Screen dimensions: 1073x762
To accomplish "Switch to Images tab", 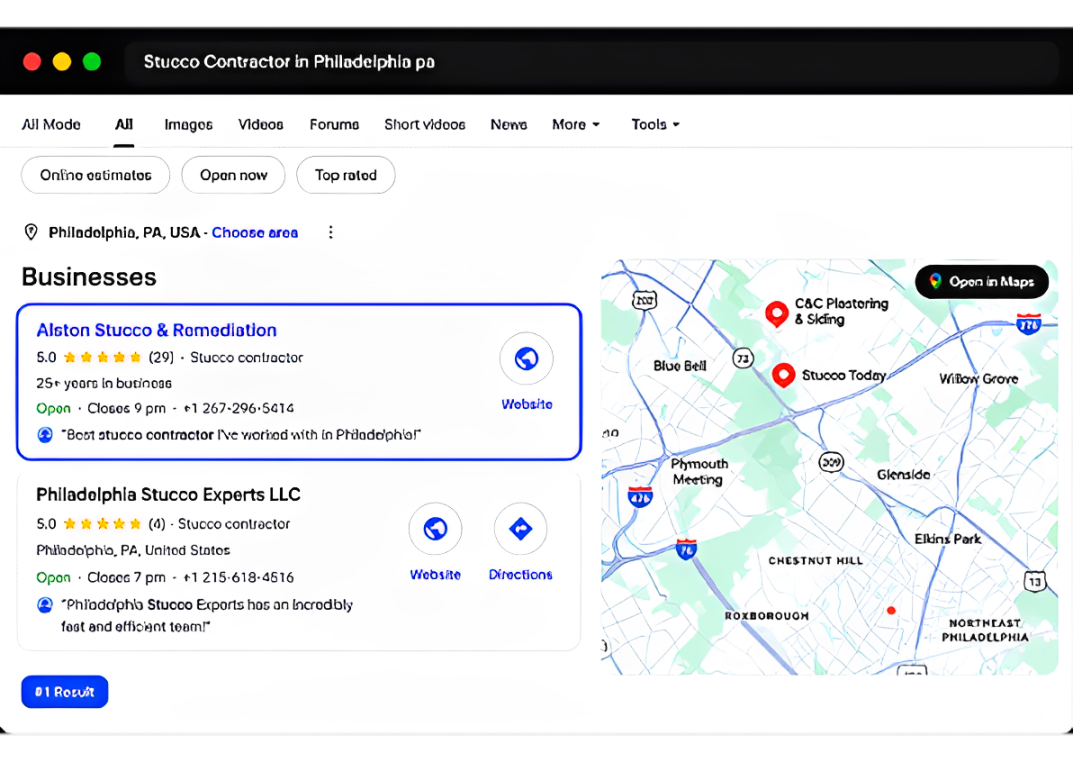I will (188, 124).
